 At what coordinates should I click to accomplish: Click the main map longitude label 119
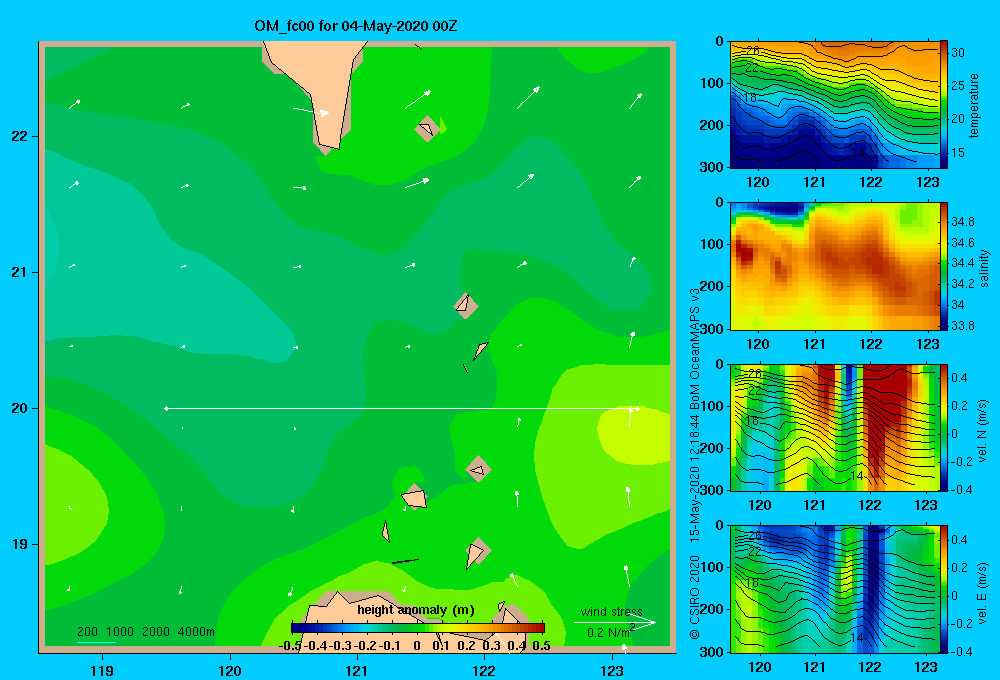[x=102, y=670]
